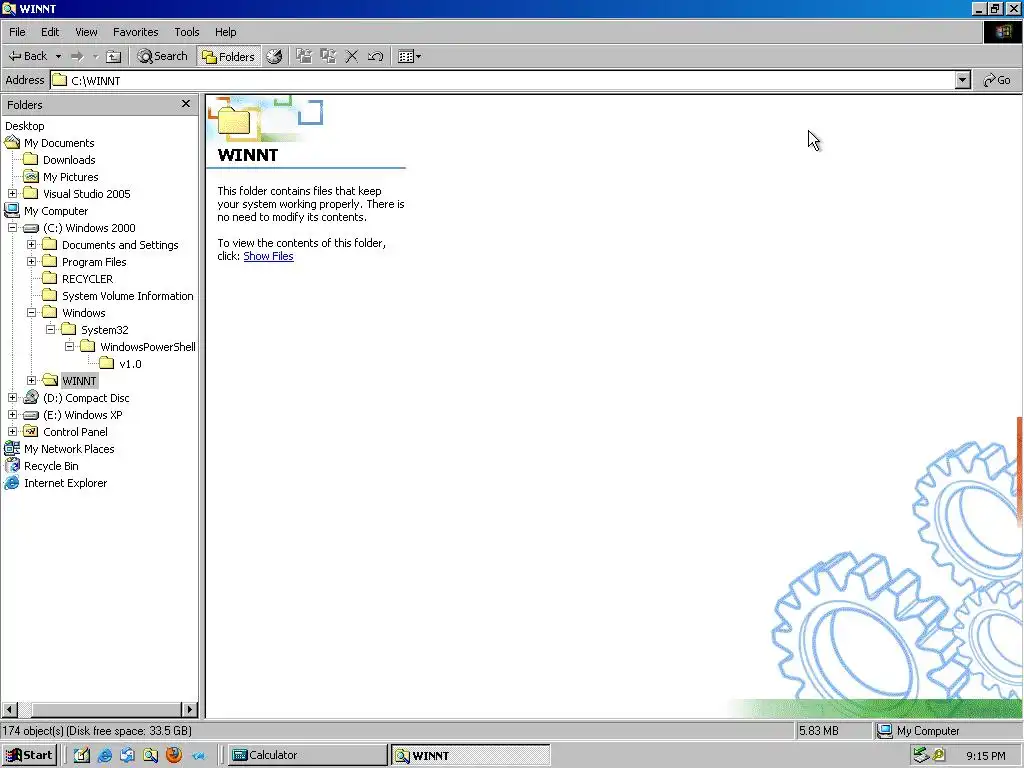Select My Computer in the tree
Screen dimensions: 1024x768
pos(56,211)
